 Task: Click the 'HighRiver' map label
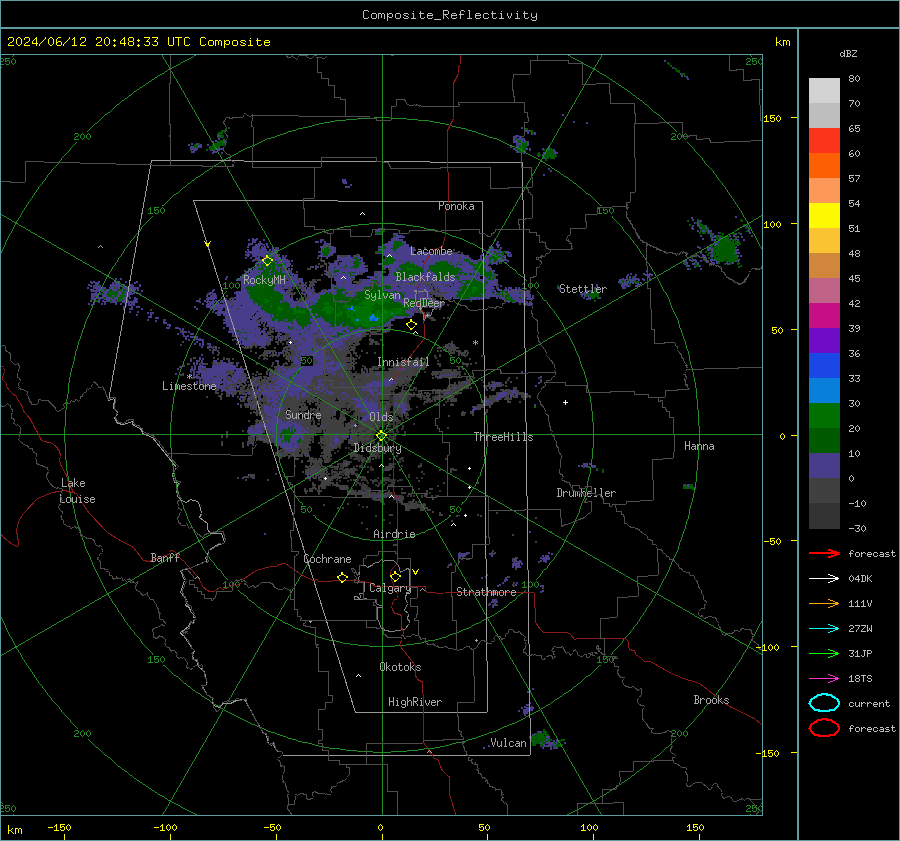(415, 702)
